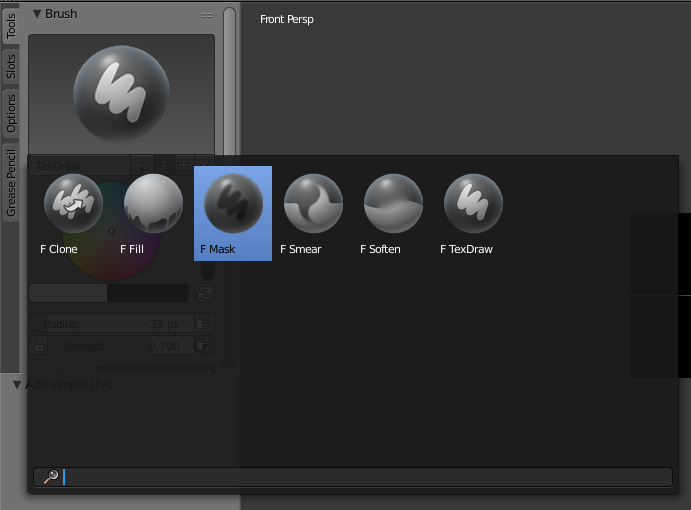Click the brush user count 2
691x510 pixels.
point(142,166)
